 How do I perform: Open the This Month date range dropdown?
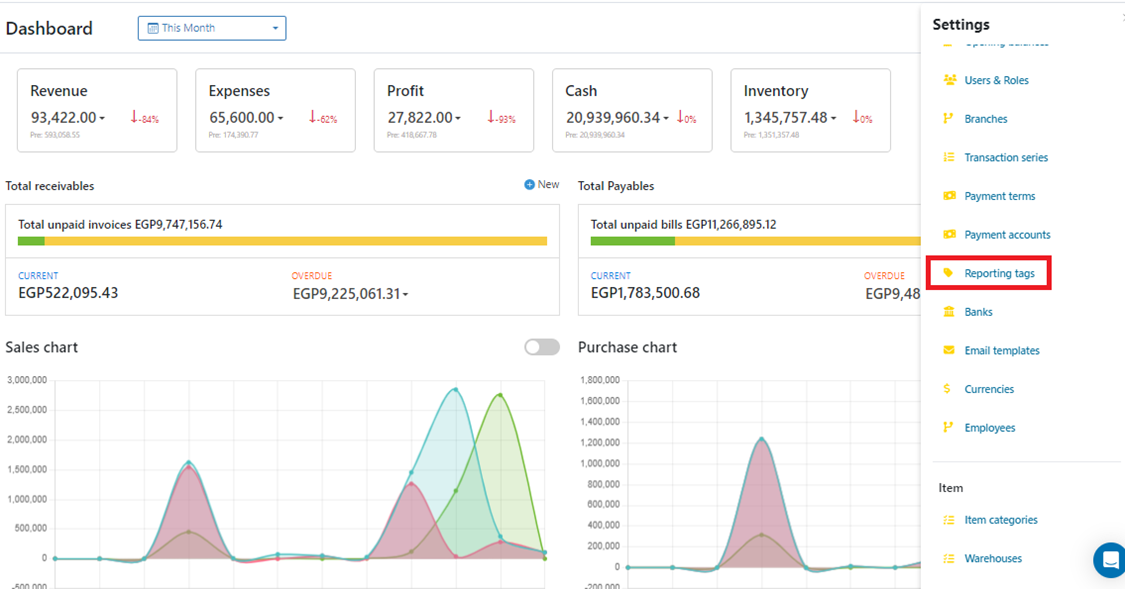point(212,28)
